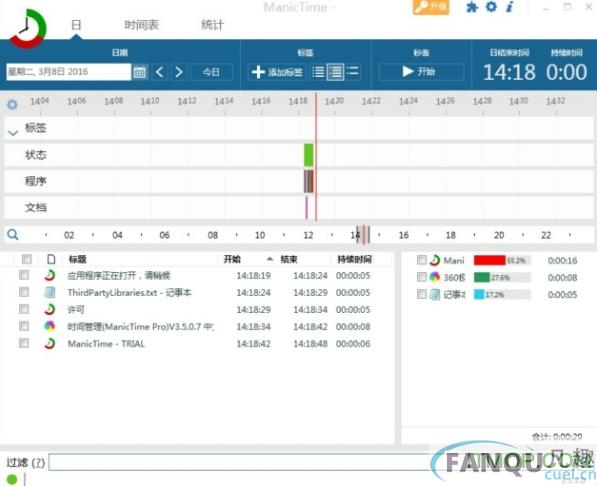597x486 pixels.
Task: Select the ManicTime - TRIAL entry
Action: pos(106,344)
